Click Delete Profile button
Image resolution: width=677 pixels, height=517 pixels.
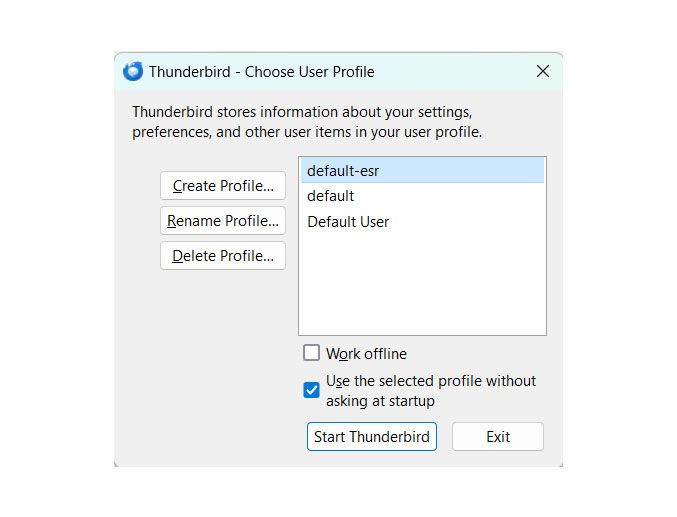[223, 256]
